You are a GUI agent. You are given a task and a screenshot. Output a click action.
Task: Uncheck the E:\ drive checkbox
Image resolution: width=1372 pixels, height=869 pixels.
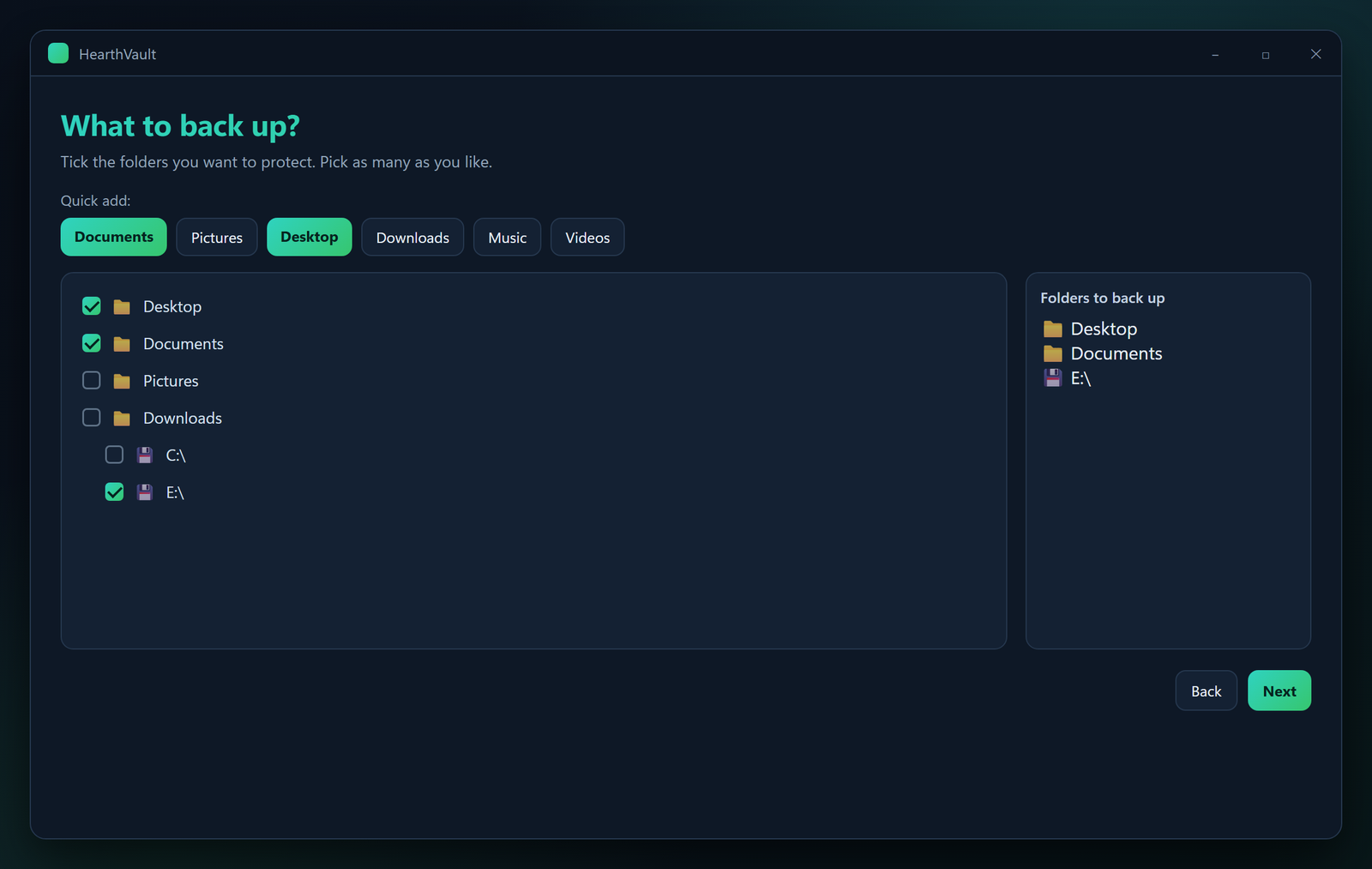(x=114, y=492)
